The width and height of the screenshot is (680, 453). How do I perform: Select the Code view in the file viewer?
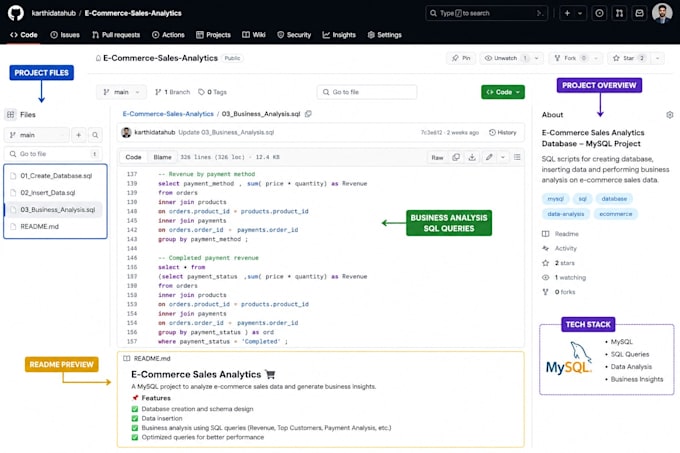[x=134, y=157]
